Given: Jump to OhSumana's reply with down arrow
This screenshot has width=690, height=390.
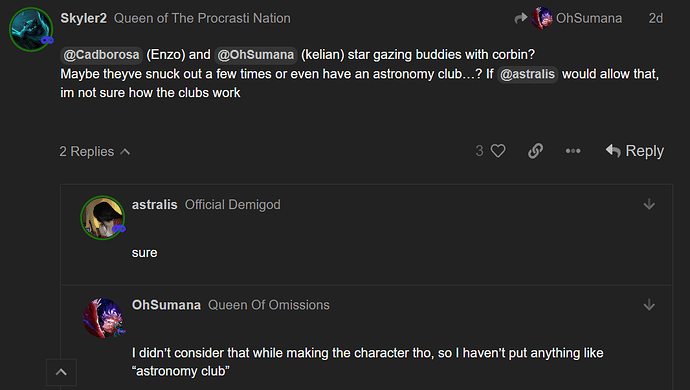Looking at the screenshot, I should pyautogui.click(x=649, y=305).
